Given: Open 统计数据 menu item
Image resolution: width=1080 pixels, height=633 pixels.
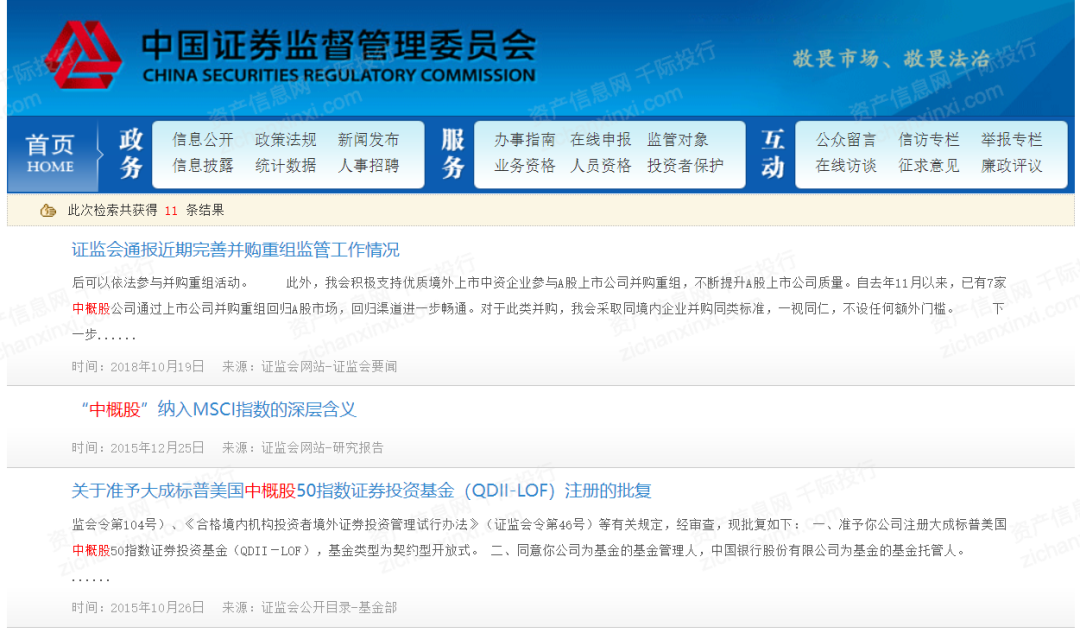Looking at the screenshot, I should click(285, 165).
